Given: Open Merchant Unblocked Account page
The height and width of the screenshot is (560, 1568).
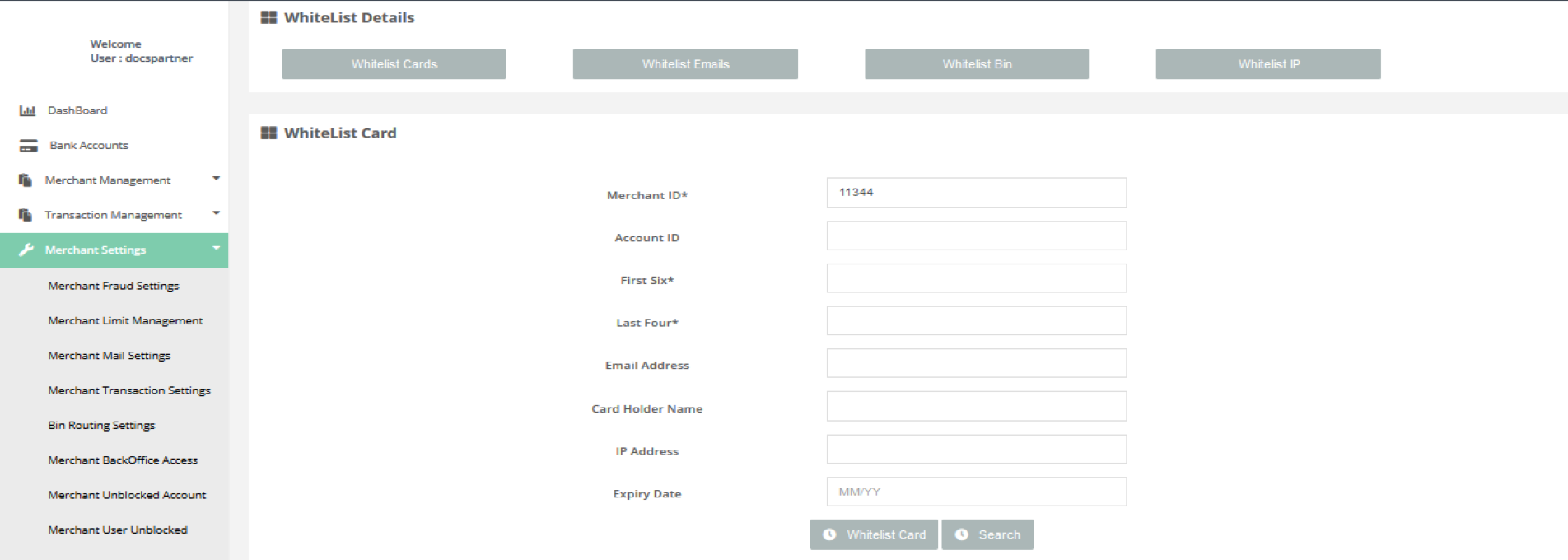Looking at the screenshot, I should [x=127, y=495].
